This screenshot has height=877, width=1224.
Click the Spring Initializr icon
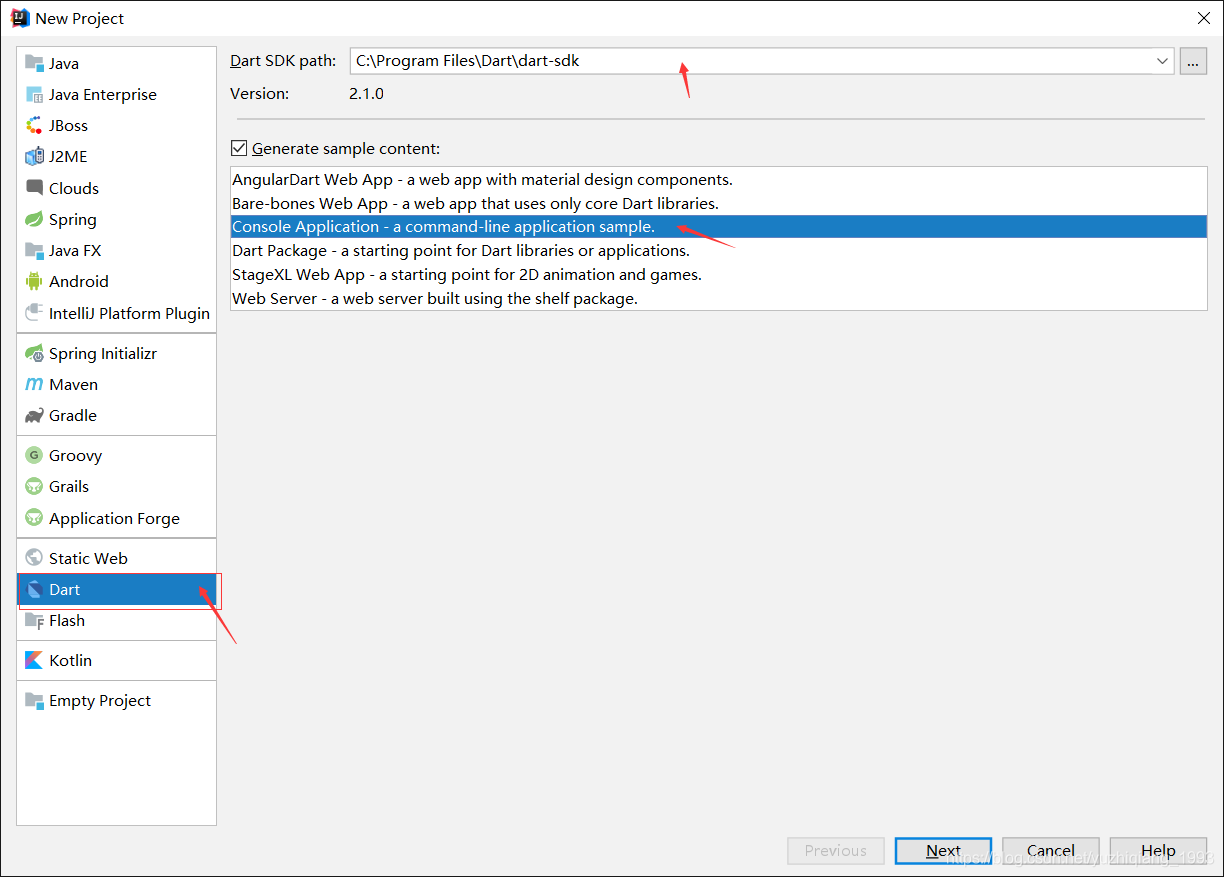click(34, 353)
